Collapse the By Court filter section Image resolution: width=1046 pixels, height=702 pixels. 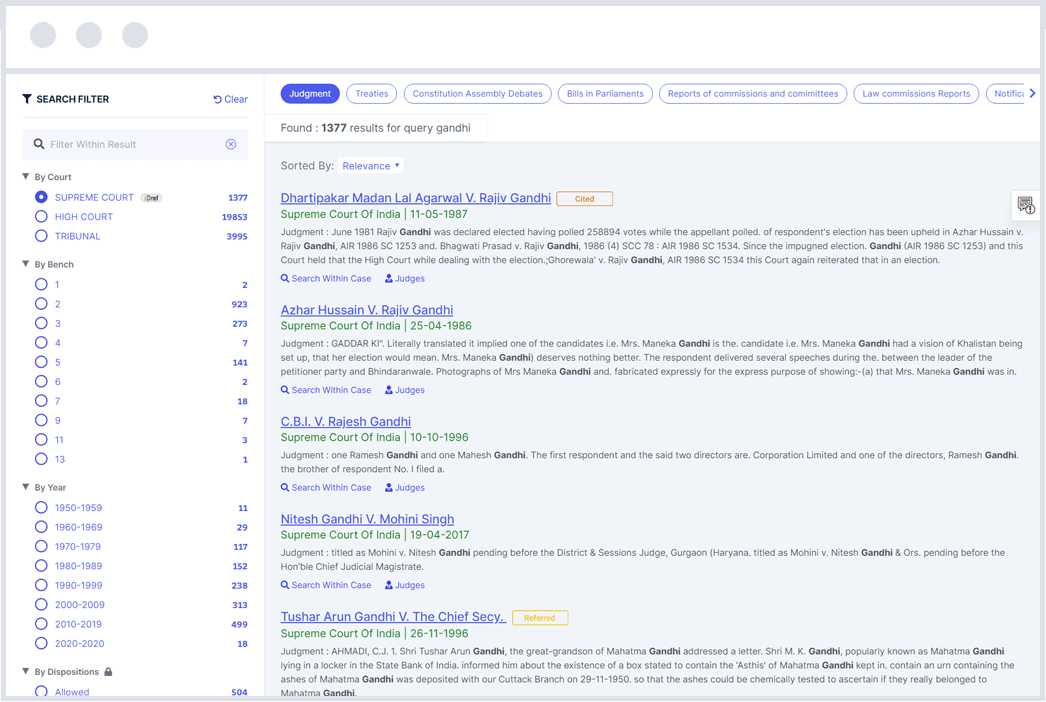pyautogui.click(x=26, y=177)
